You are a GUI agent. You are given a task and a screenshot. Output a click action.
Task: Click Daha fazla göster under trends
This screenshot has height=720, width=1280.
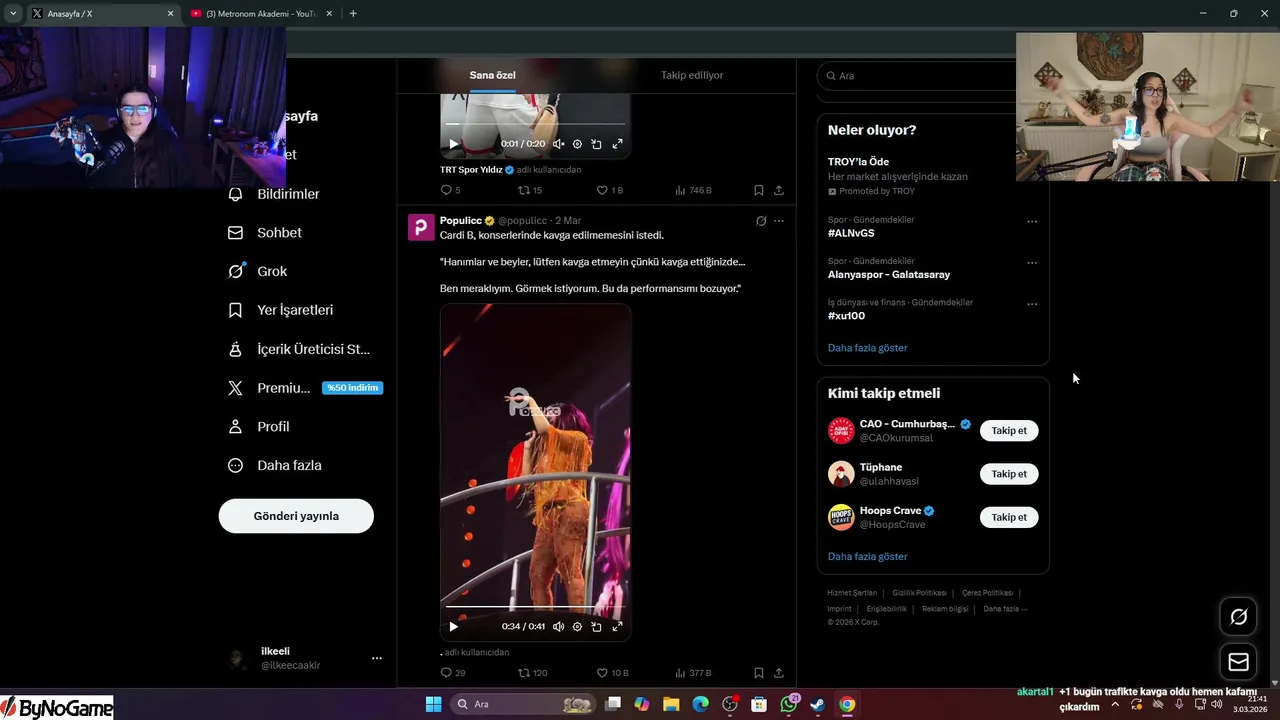[867, 348]
